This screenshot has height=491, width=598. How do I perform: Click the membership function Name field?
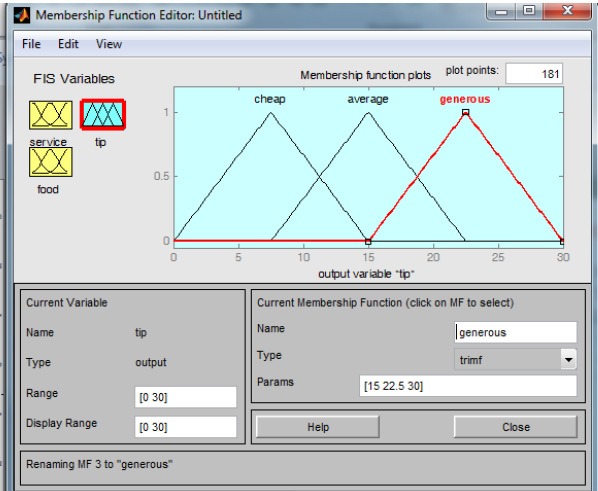click(x=516, y=332)
